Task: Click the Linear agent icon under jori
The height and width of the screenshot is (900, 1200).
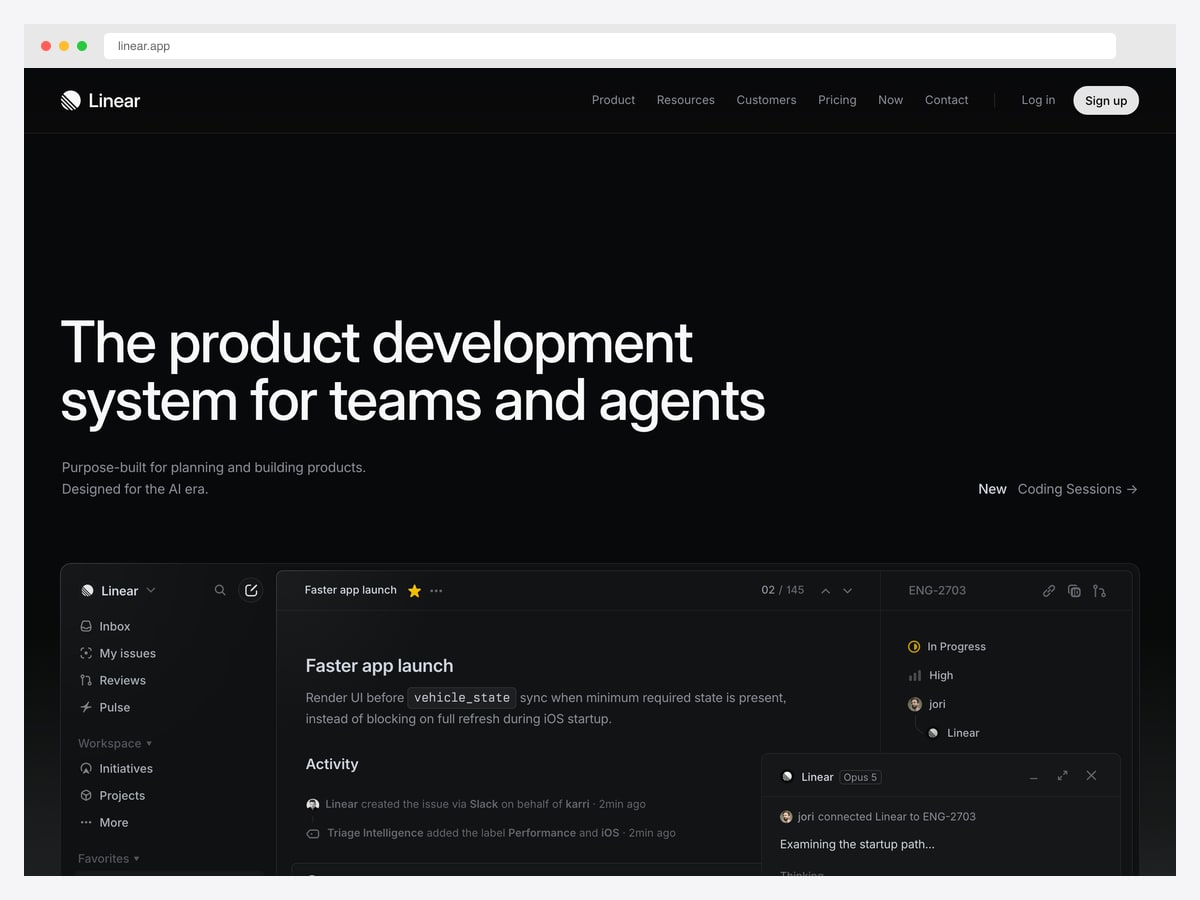Action: tap(933, 733)
